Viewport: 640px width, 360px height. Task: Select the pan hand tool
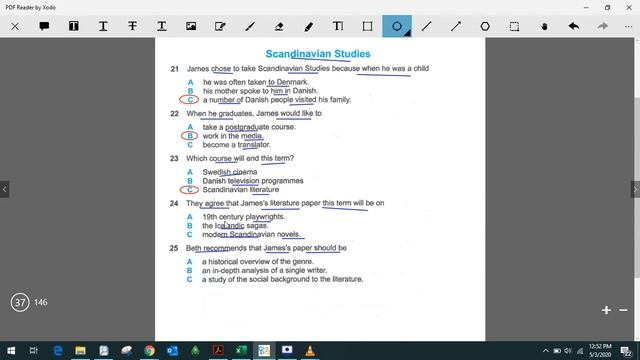[x=544, y=26]
